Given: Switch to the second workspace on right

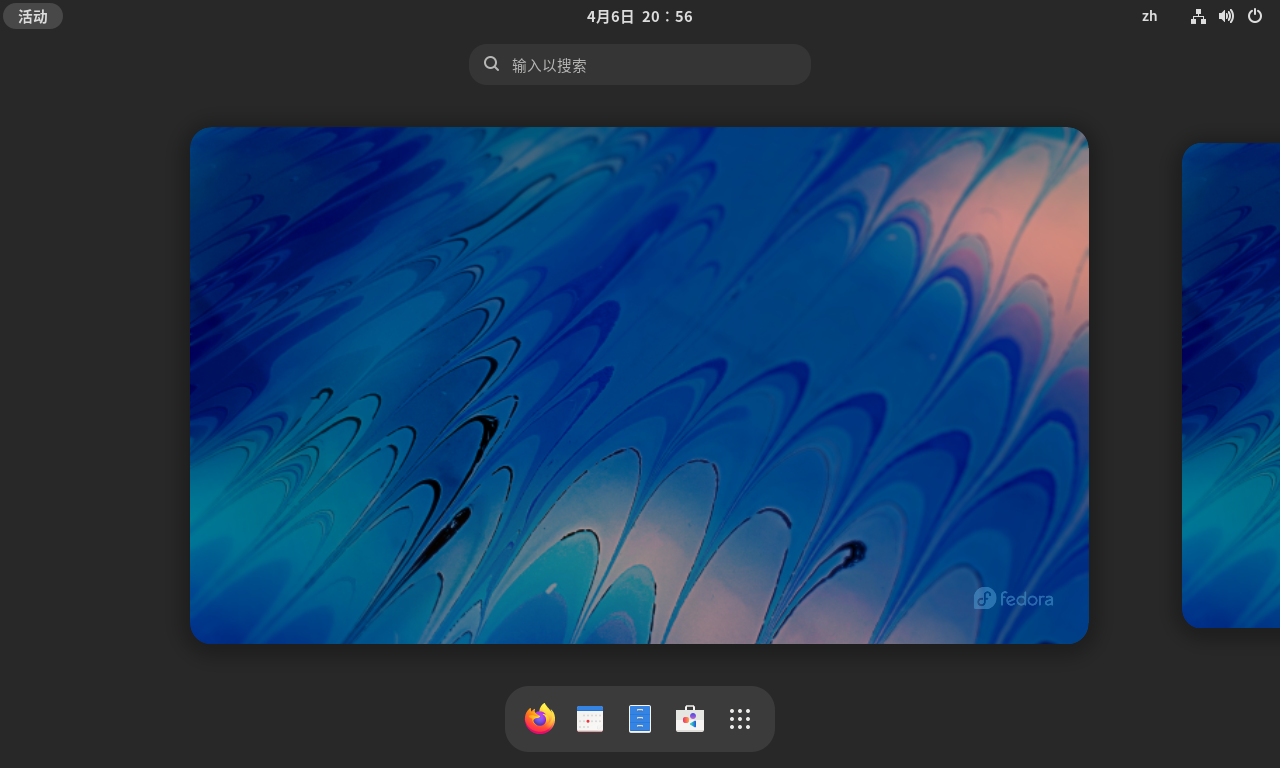Looking at the screenshot, I should click(1231, 385).
